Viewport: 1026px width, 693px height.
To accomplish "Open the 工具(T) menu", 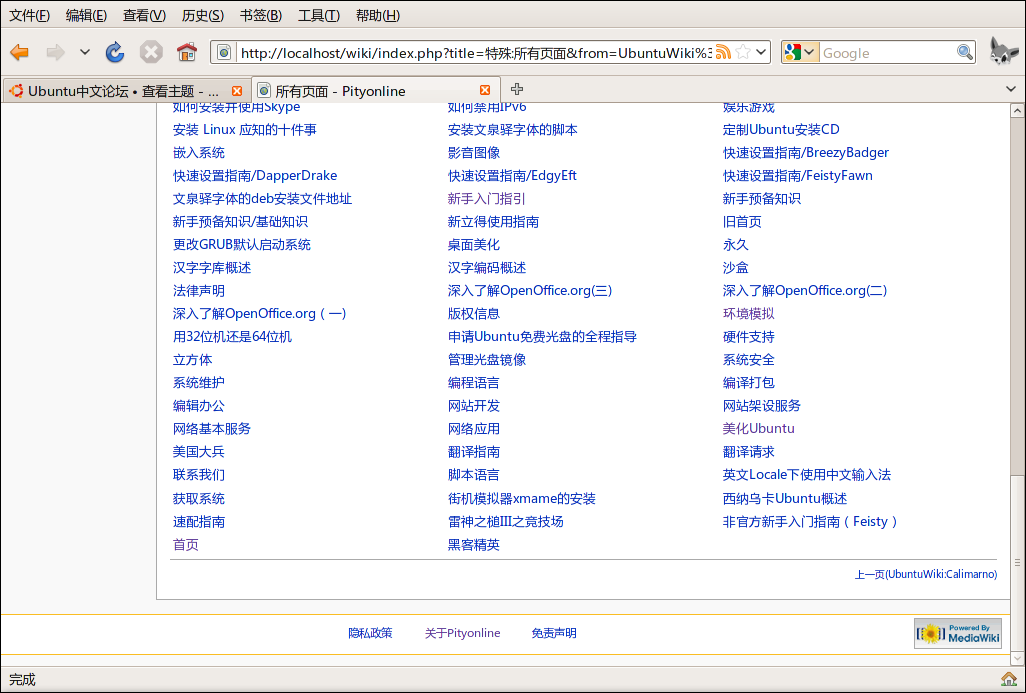I will point(319,16).
